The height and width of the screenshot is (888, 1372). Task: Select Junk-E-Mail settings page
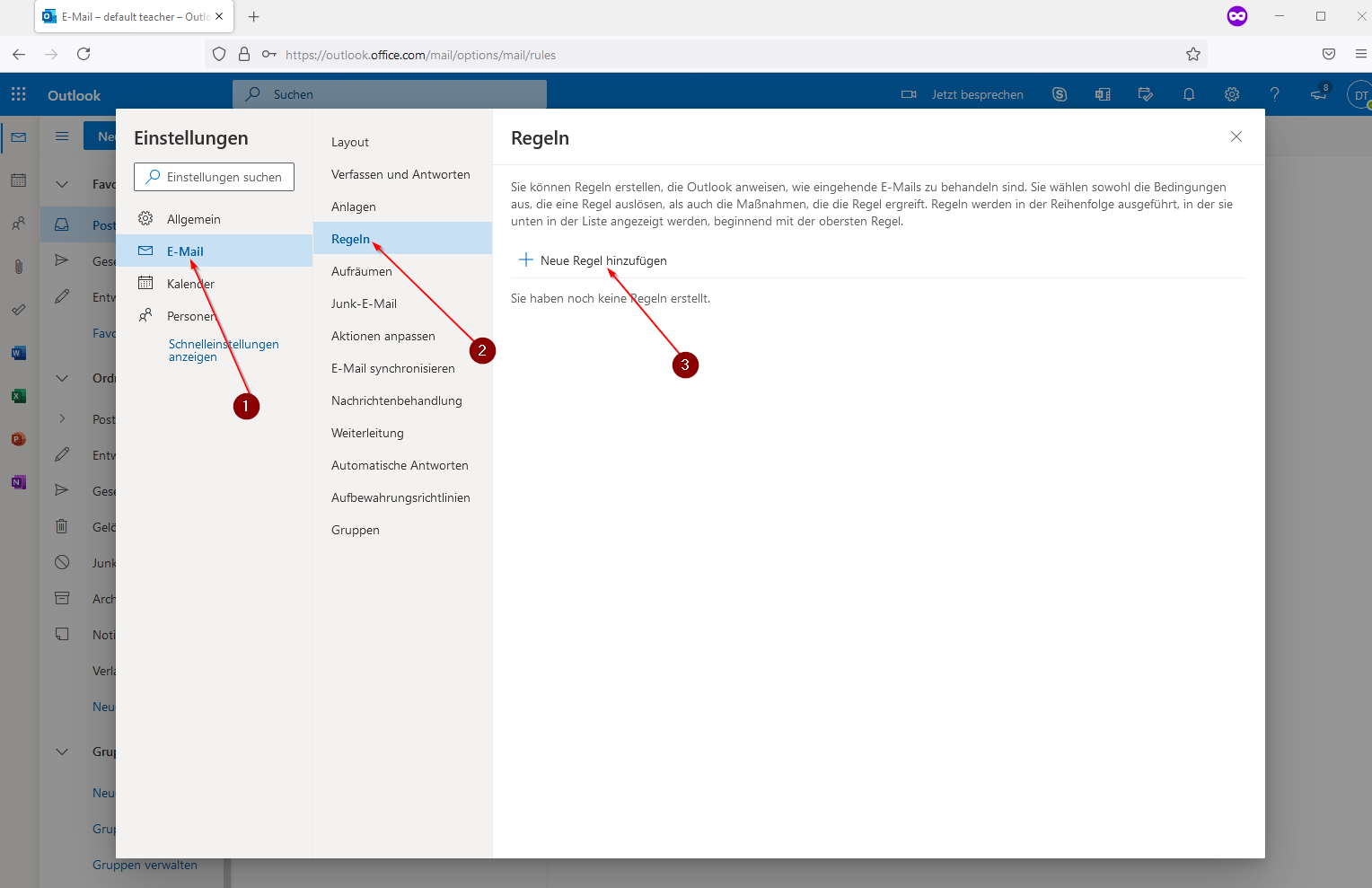click(x=364, y=303)
